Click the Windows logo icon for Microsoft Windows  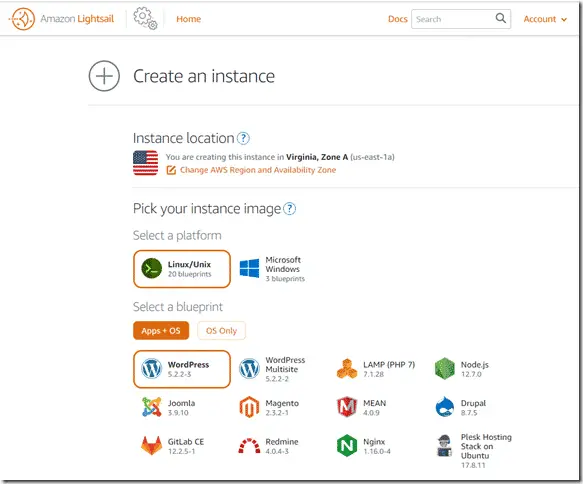point(249,268)
